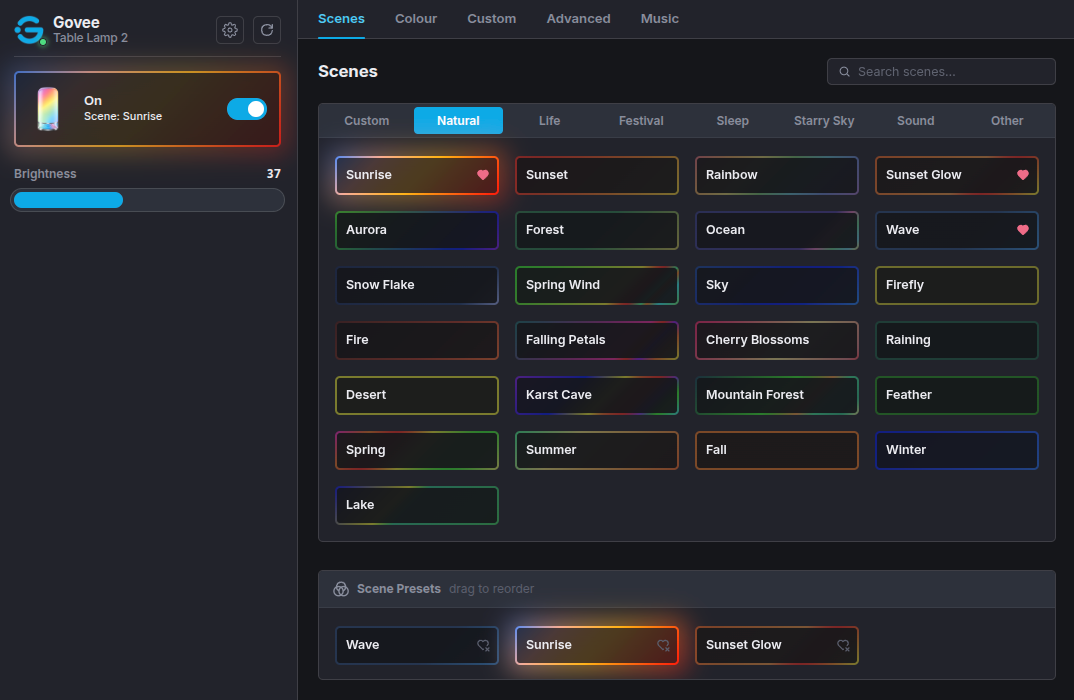Activate the Mountain Forest scene

(777, 395)
